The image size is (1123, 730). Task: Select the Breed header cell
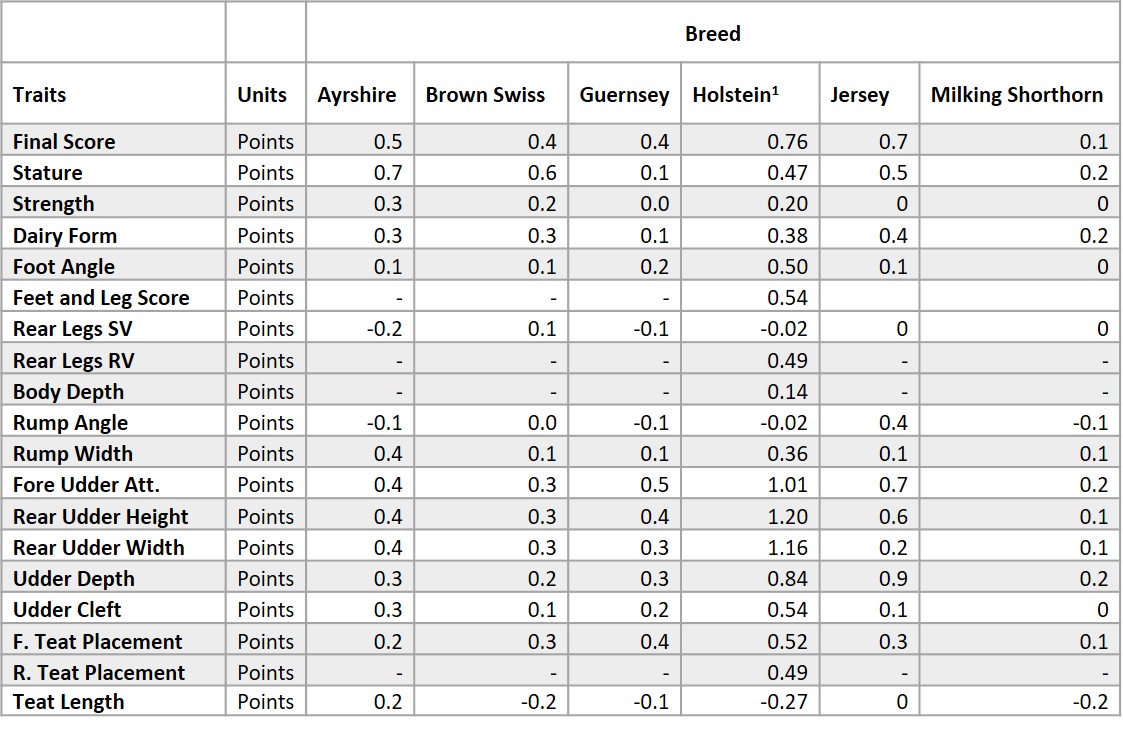pyautogui.click(x=713, y=34)
